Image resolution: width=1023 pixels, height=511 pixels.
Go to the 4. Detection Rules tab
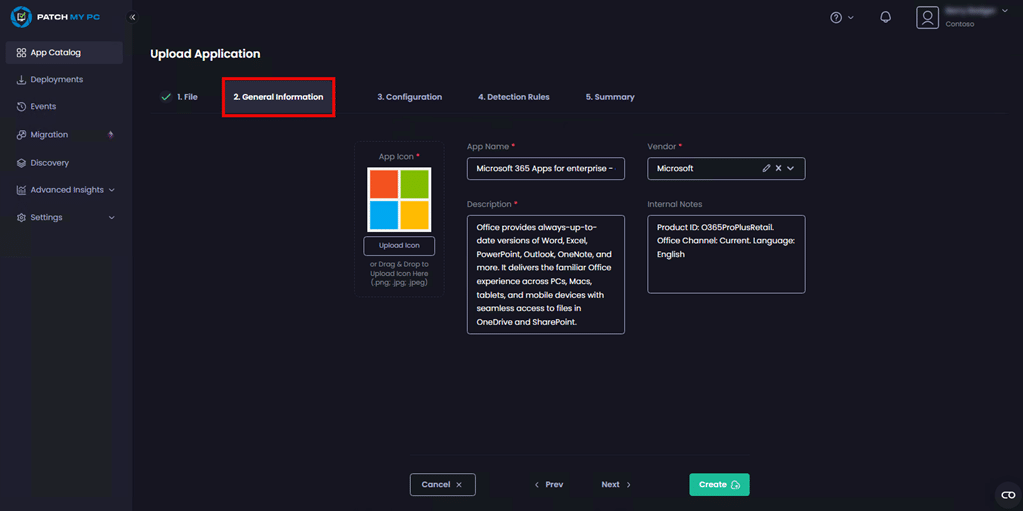[513, 97]
